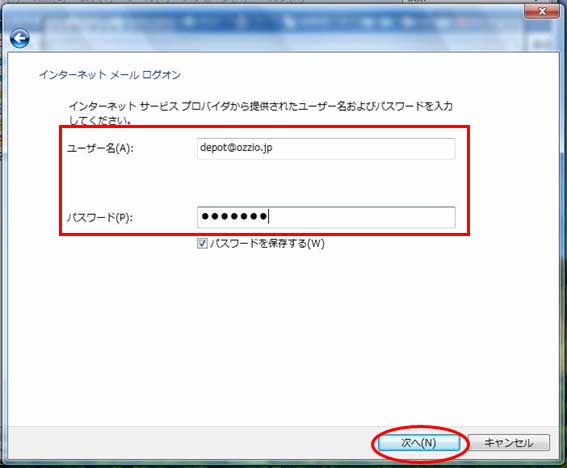Viewport: 567px width, 468px height.
Task: Click empty space right of depot@ozzio.jp
Action: coord(362,148)
